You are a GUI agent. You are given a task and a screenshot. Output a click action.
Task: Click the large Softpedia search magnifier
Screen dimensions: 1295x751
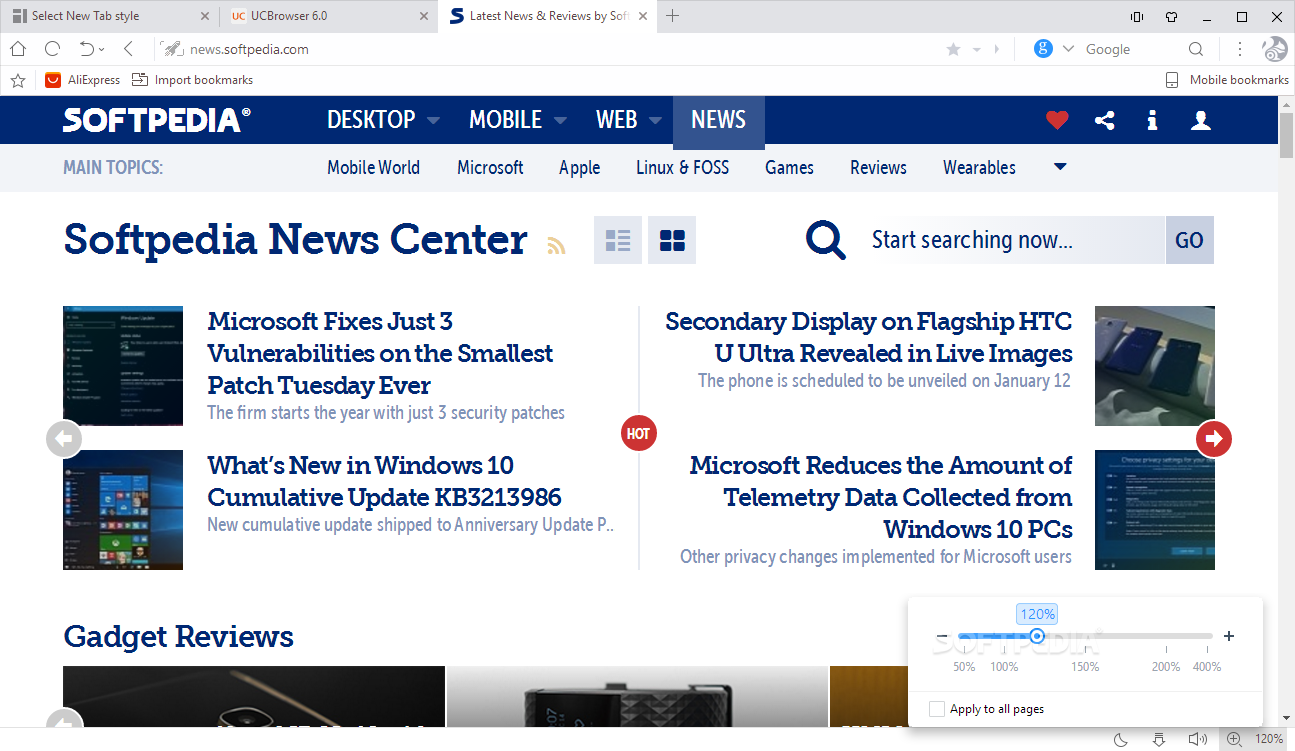pyautogui.click(x=826, y=240)
